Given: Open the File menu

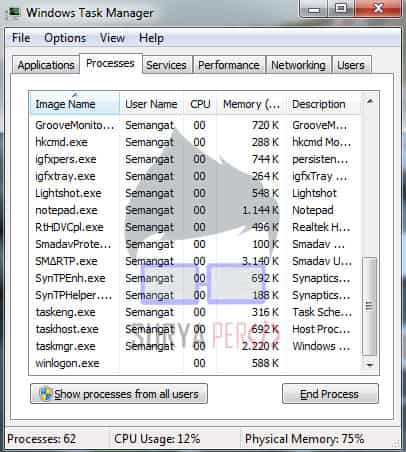Looking at the screenshot, I should click(x=21, y=38).
